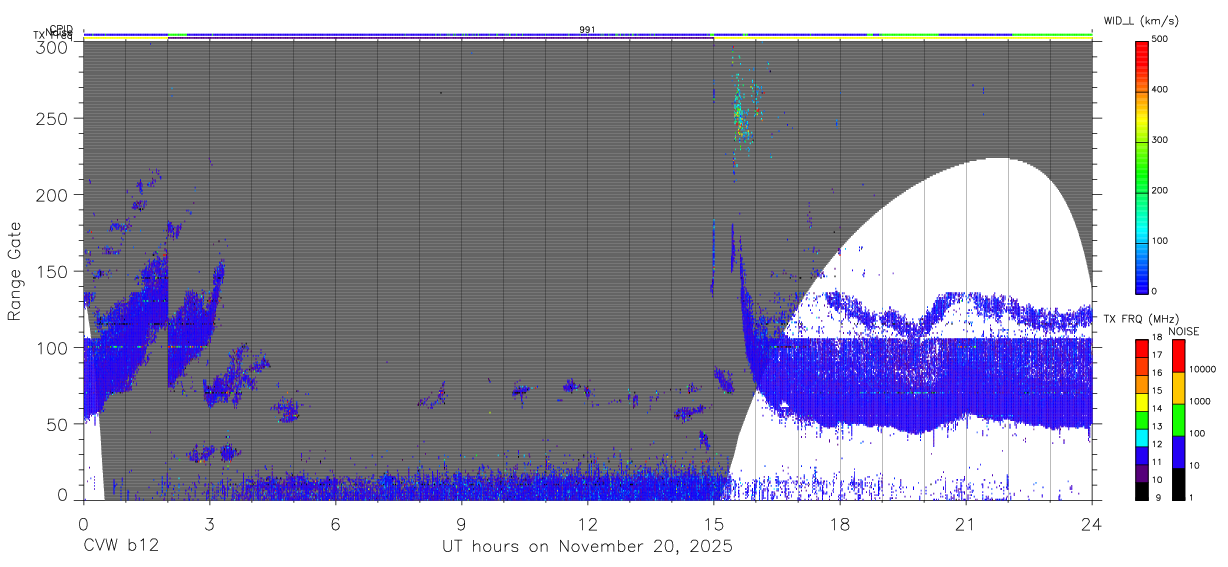
Task: Click the 12 tick on the UT hours axis
Action: click(587, 524)
